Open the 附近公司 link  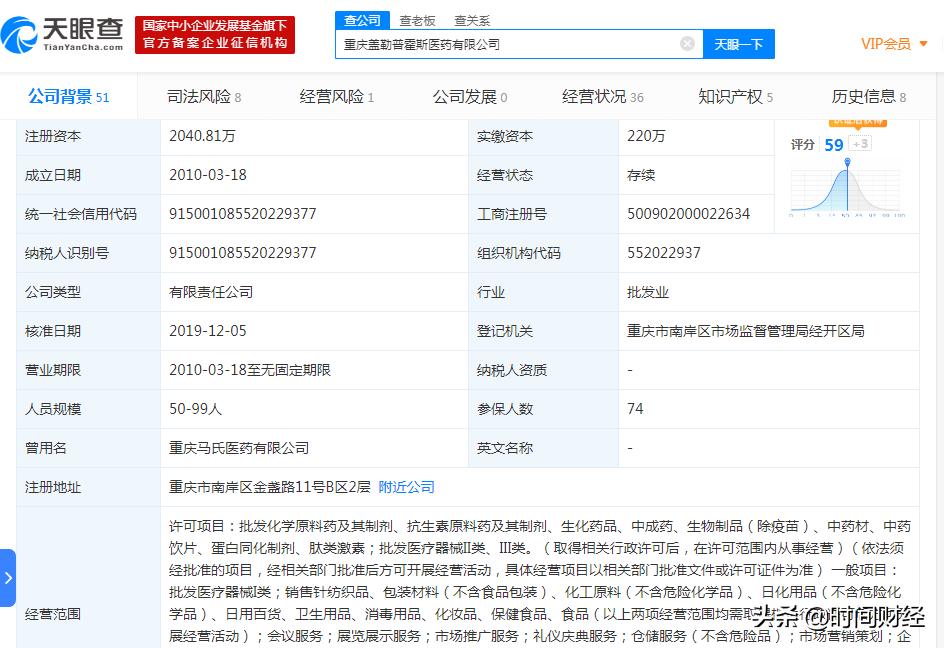405,487
